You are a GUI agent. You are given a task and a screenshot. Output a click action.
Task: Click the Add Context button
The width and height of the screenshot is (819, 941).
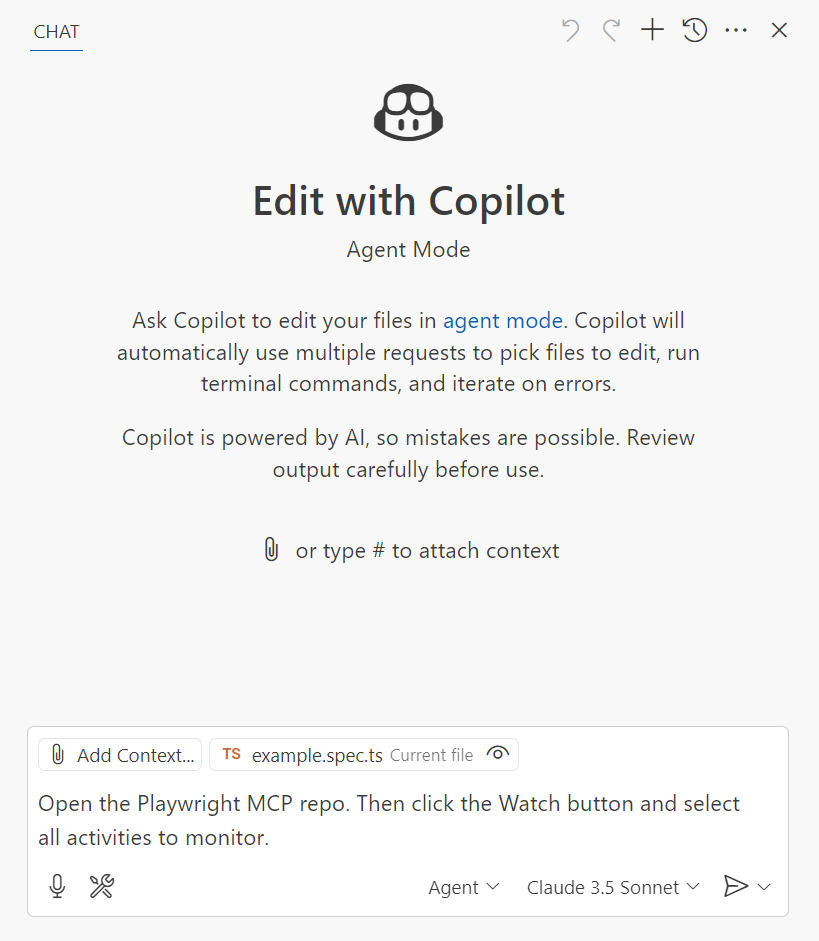click(x=120, y=755)
